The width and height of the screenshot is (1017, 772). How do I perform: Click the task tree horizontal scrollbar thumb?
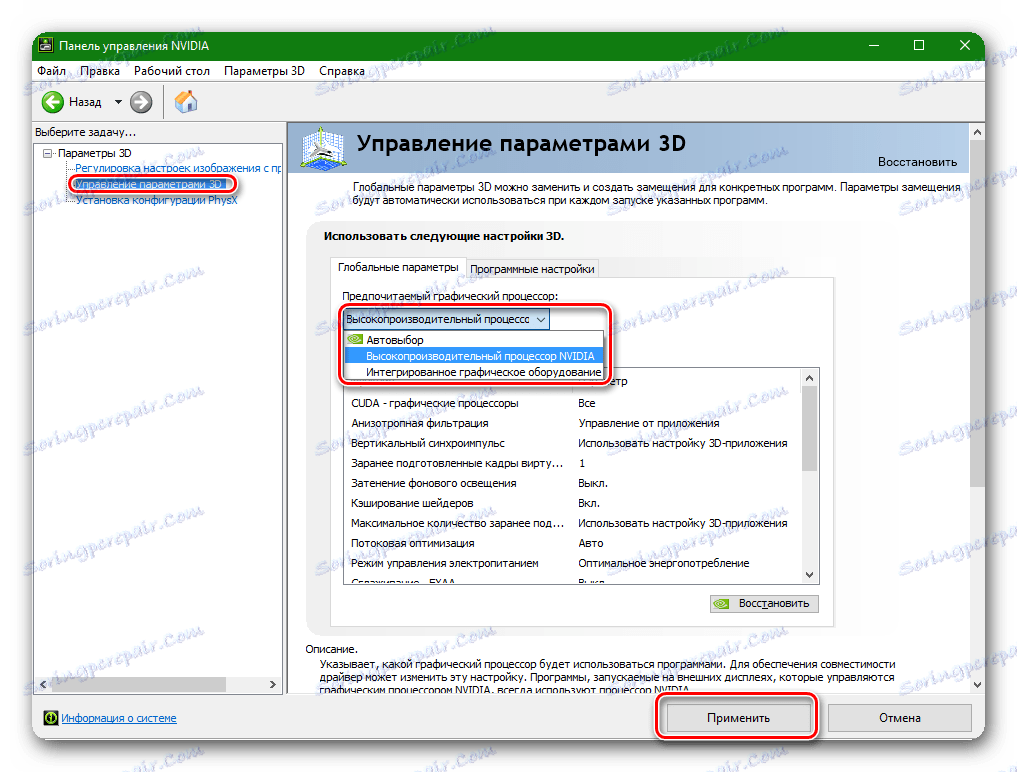click(x=138, y=684)
